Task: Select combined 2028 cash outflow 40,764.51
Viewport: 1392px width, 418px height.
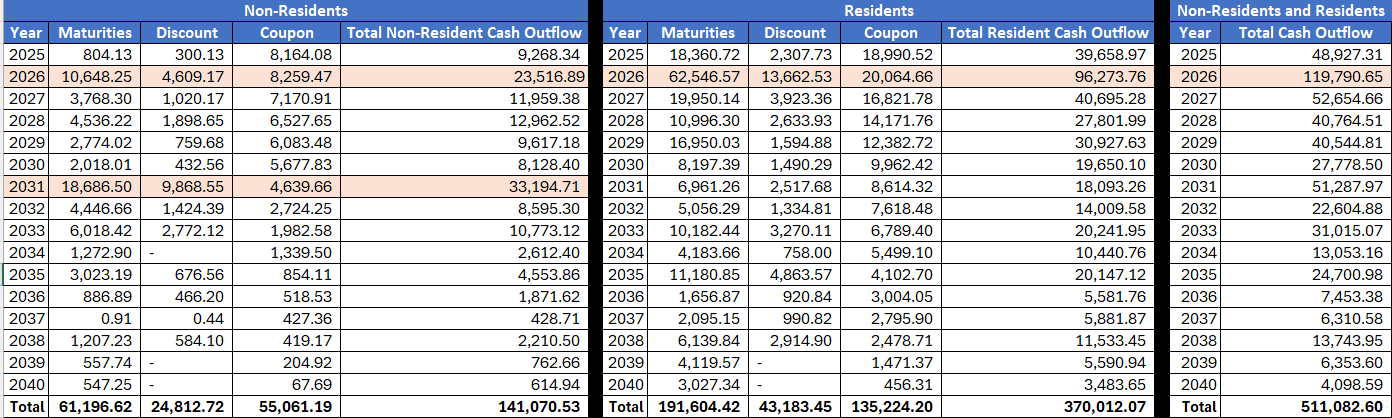Action: tap(1304, 120)
